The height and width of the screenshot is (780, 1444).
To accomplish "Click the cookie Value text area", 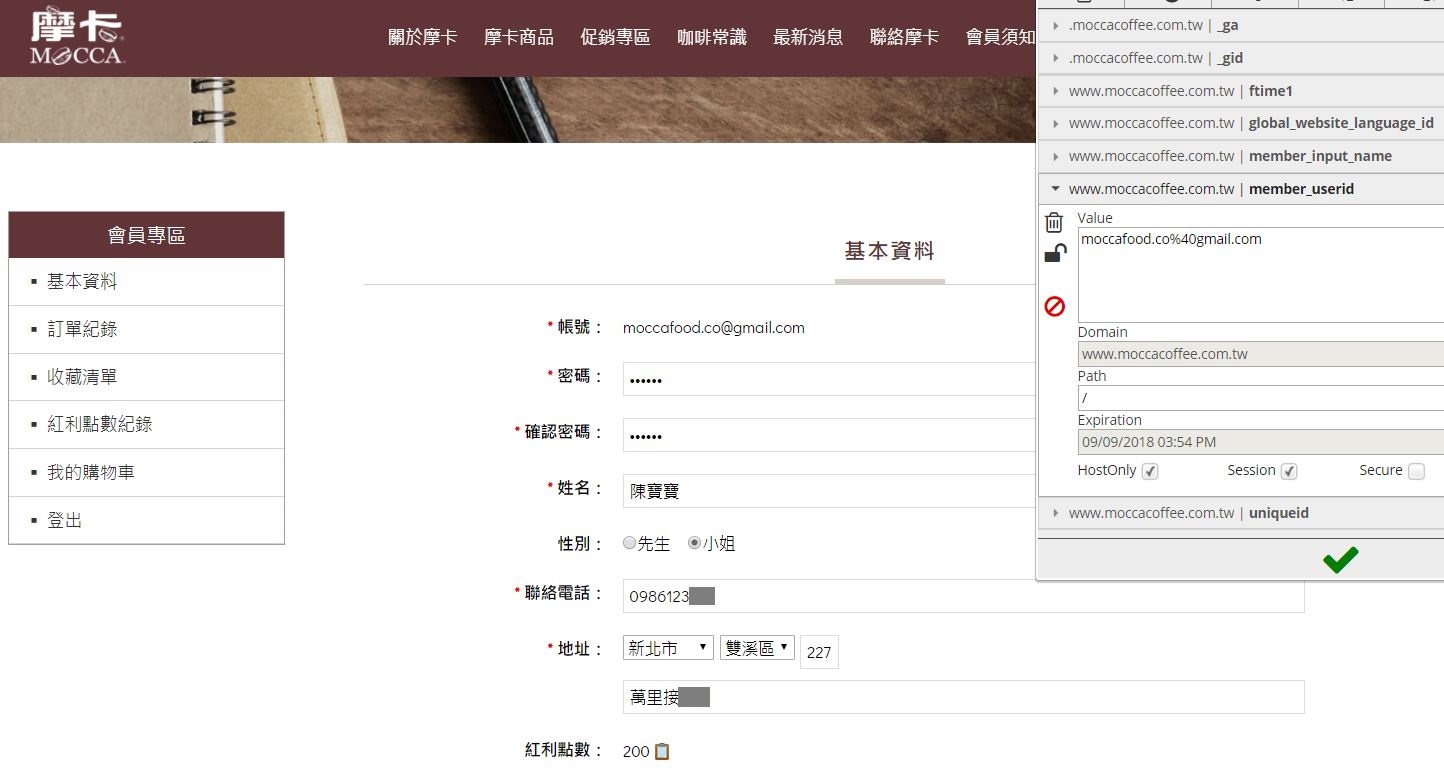I will tap(1261, 275).
